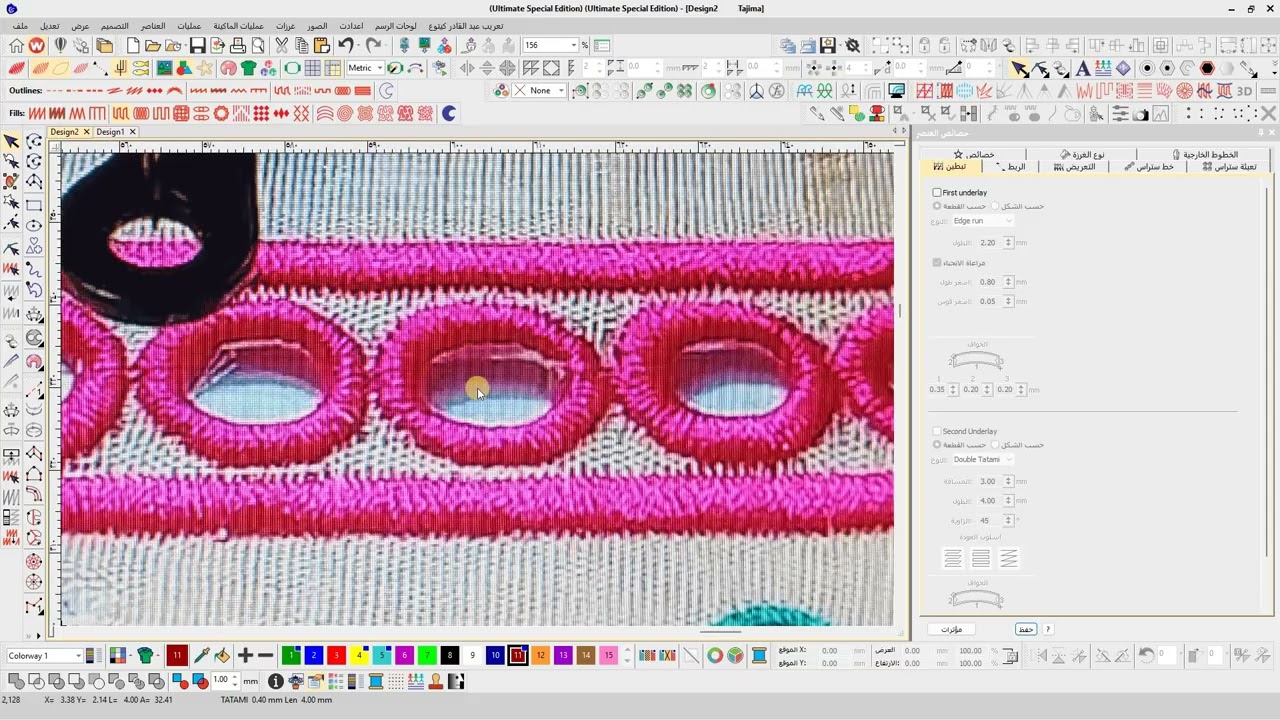Image resolution: width=1280 pixels, height=720 pixels.
Task: Save the design with the floppy disk icon
Action: tap(197, 45)
